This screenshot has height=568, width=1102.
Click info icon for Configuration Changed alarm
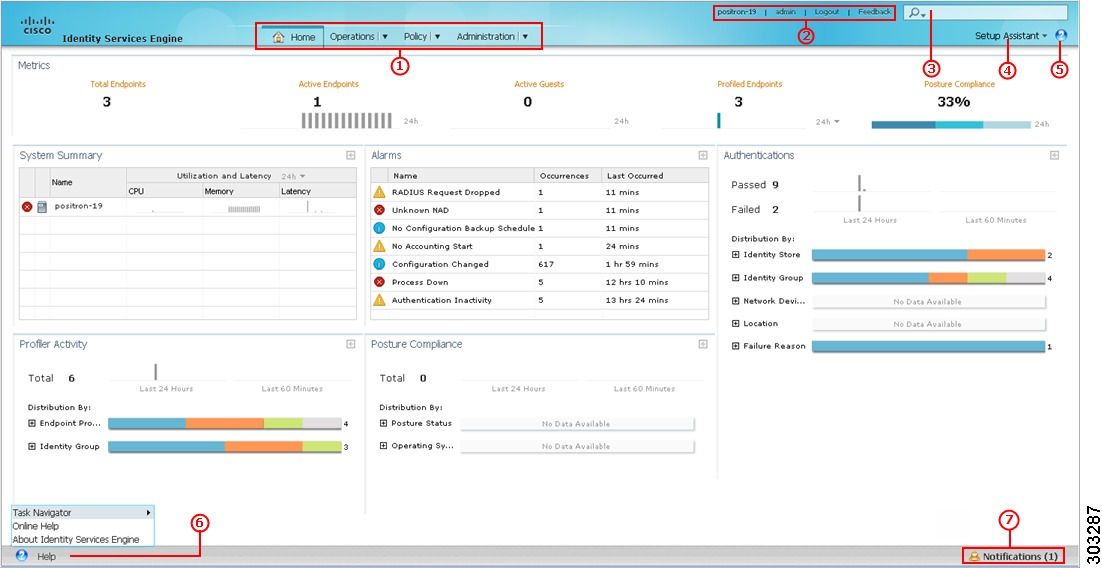click(x=380, y=264)
